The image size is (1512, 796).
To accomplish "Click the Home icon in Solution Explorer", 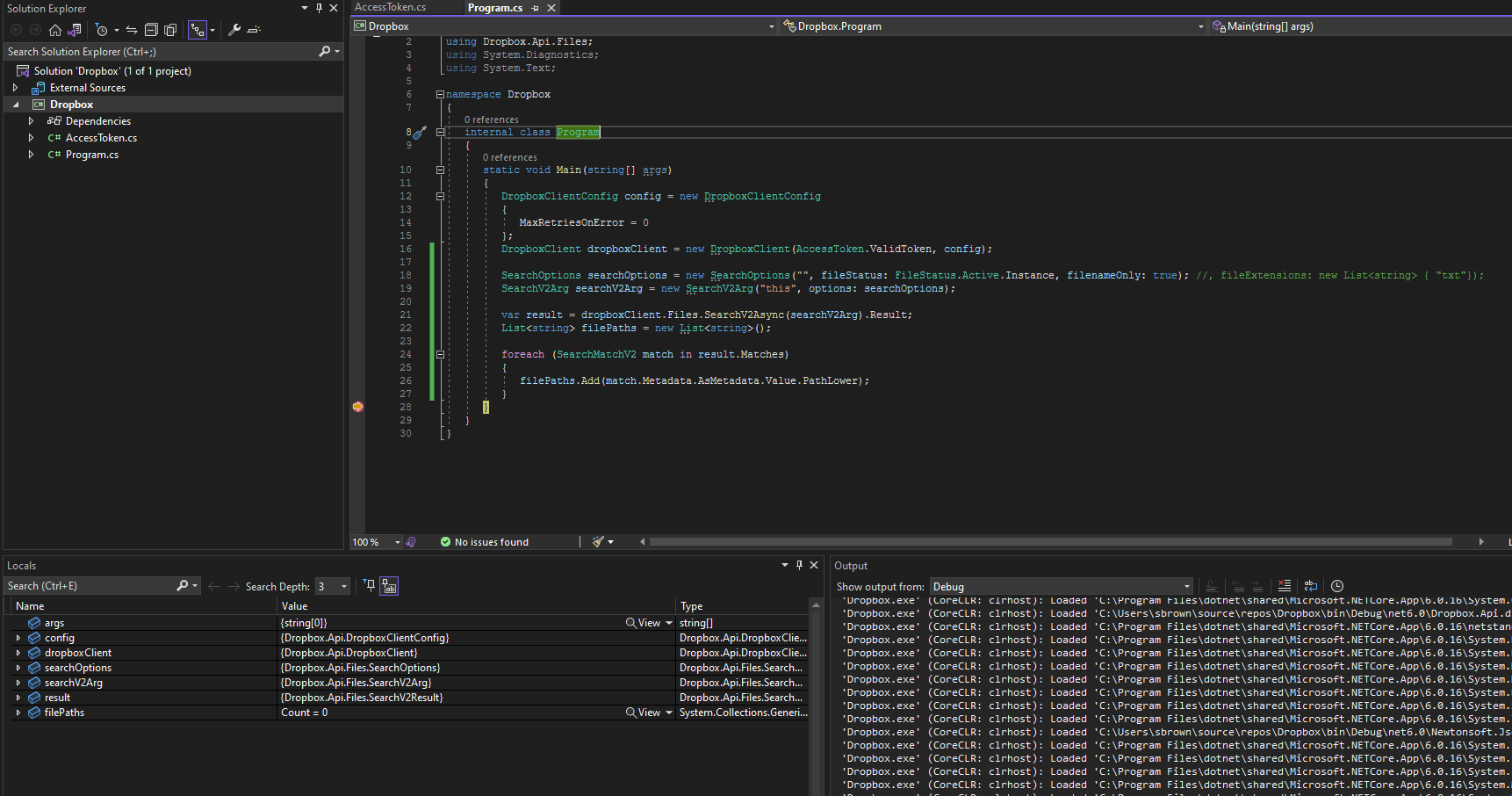I will tap(55, 30).
